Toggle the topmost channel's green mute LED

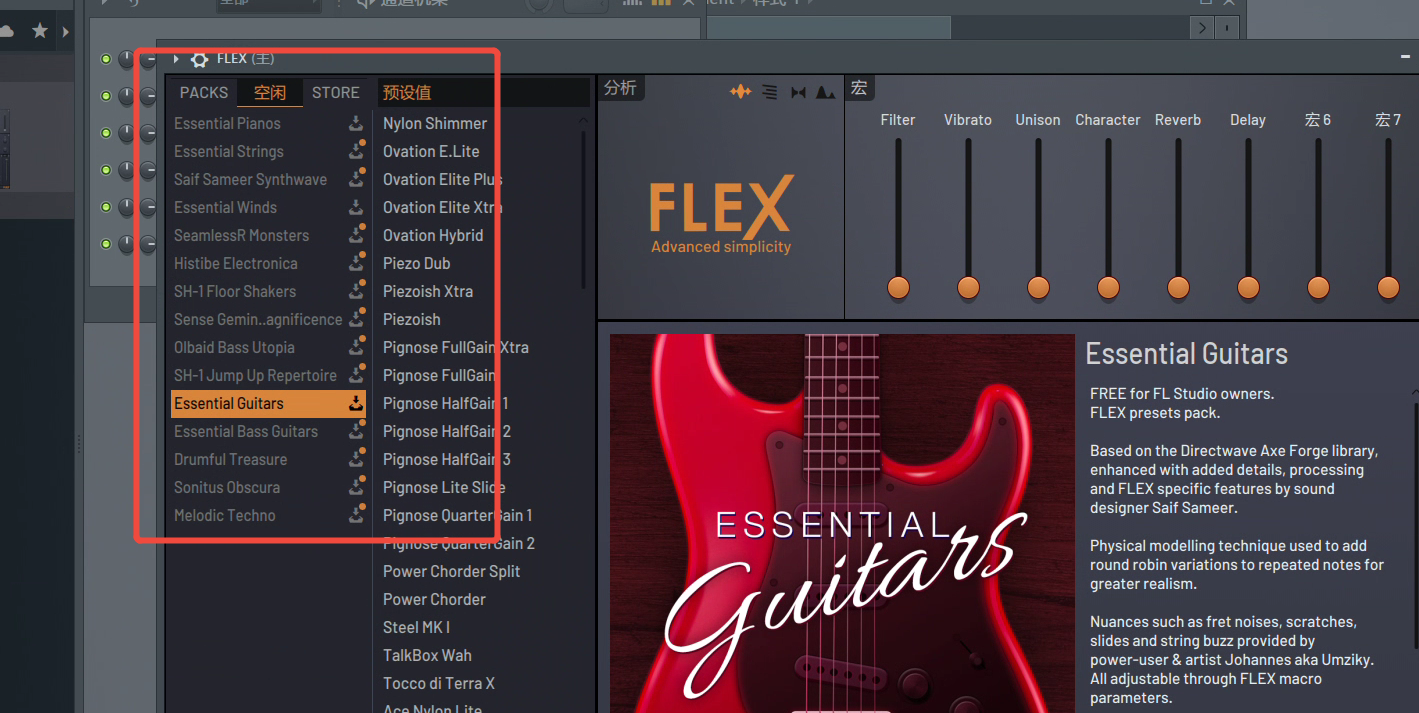coord(106,59)
